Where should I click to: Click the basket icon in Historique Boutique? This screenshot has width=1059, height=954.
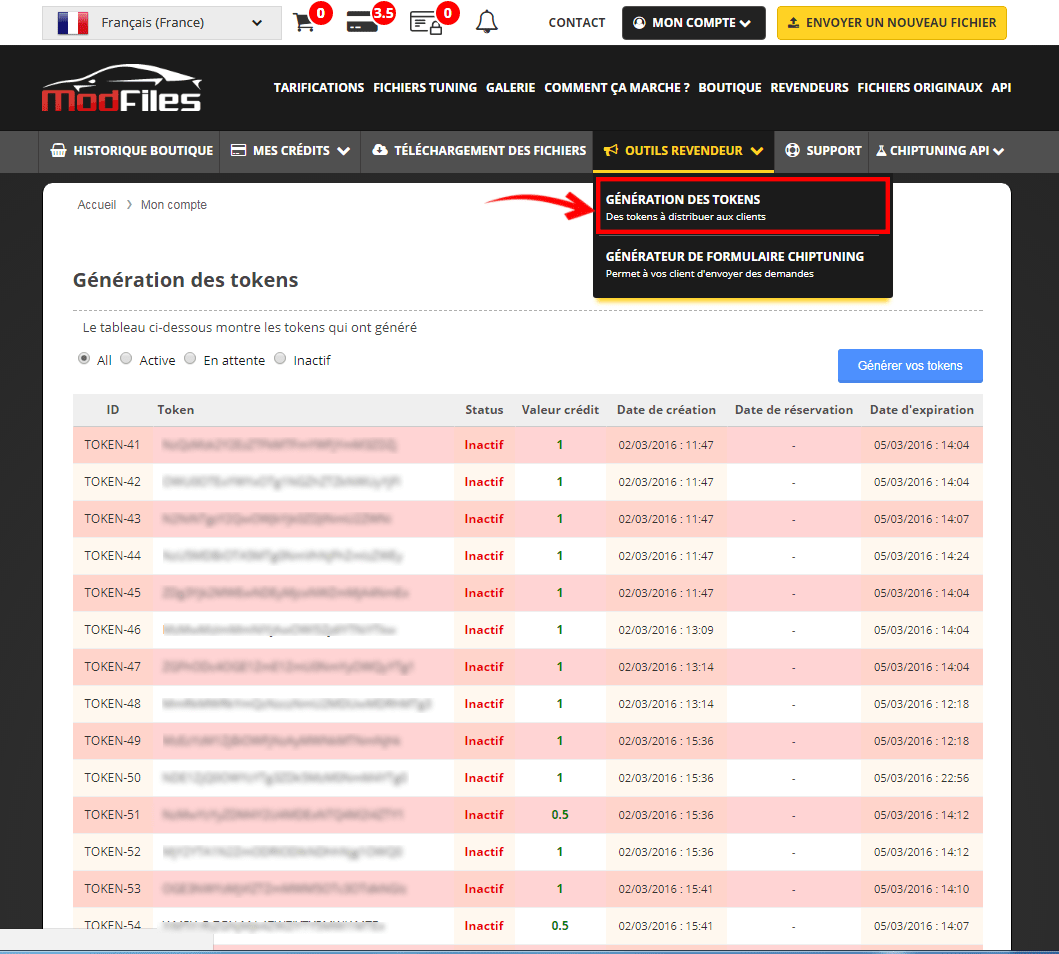pos(58,151)
